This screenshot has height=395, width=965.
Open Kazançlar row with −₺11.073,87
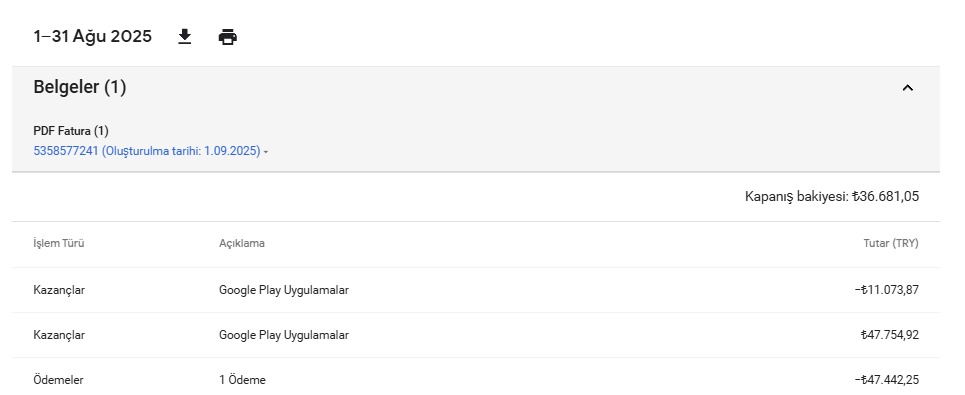pos(476,290)
